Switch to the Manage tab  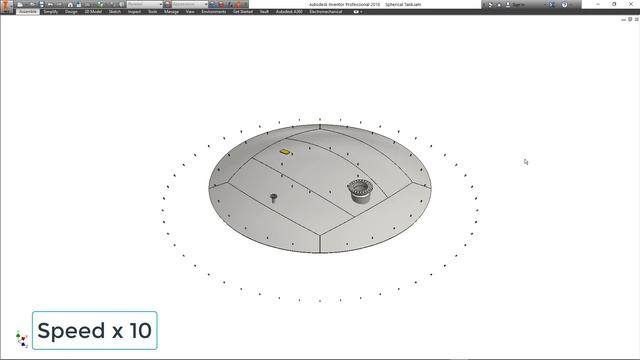pyautogui.click(x=171, y=12)
